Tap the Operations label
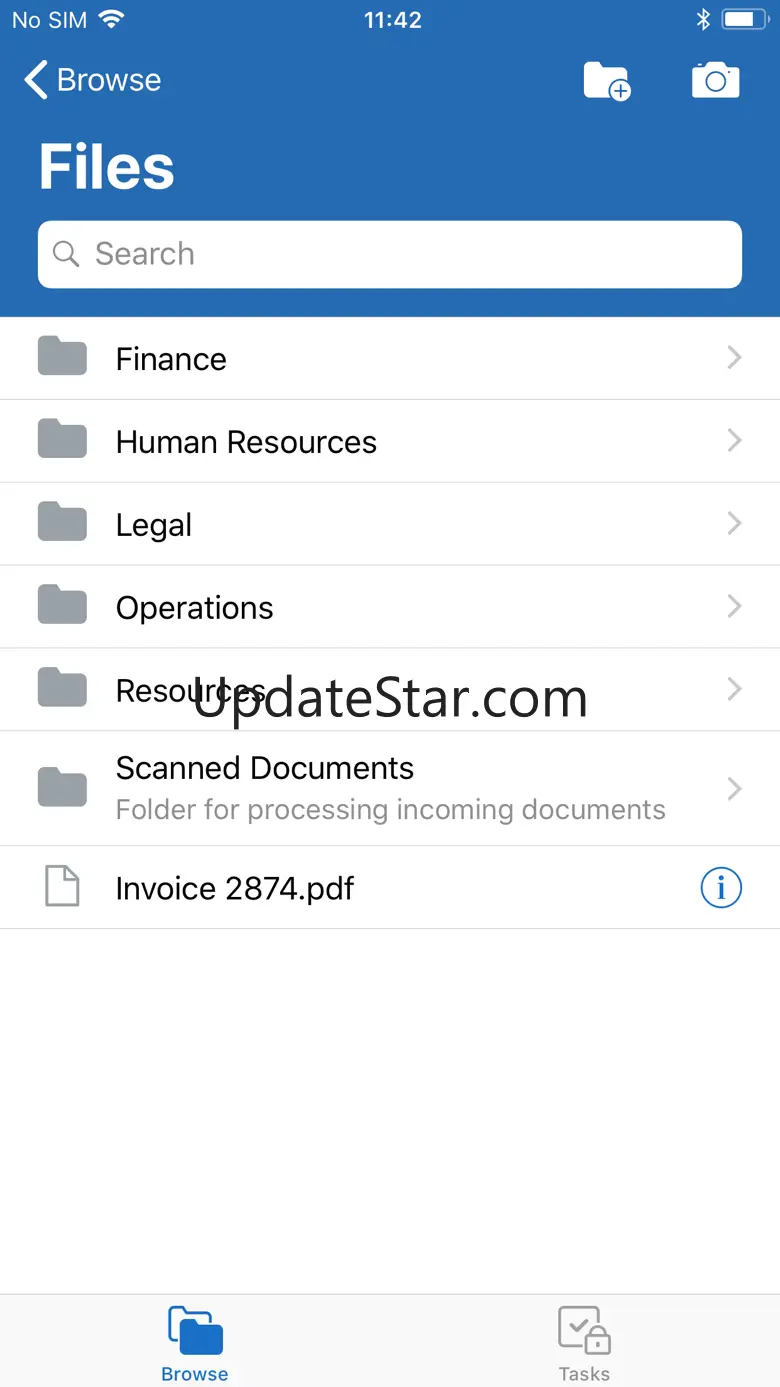 195,609
